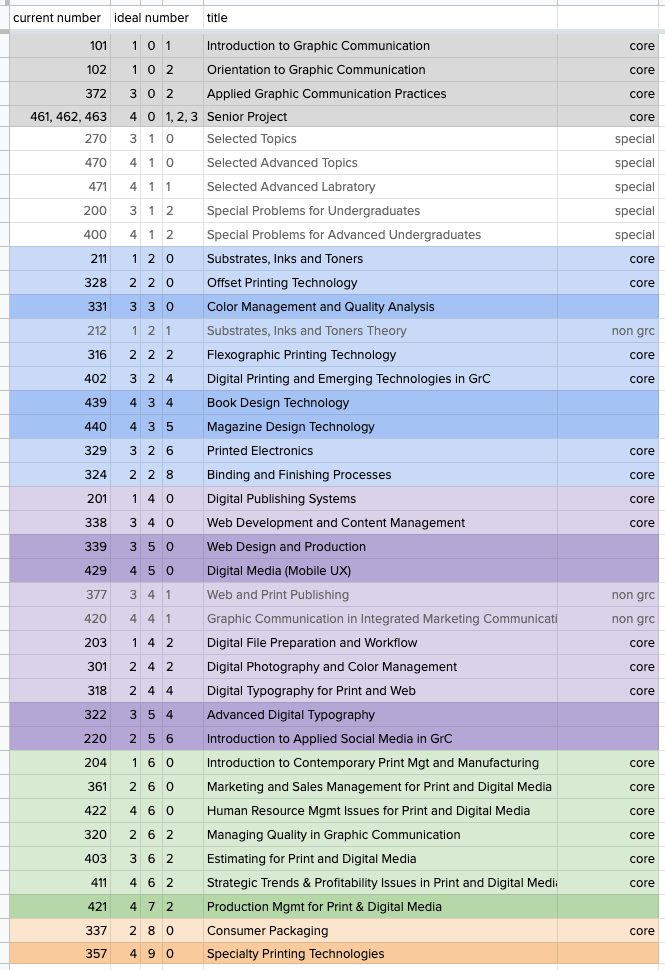Select current number cell '331'
The width and height of the screenshot is (665, 970).
coord(60,307)
